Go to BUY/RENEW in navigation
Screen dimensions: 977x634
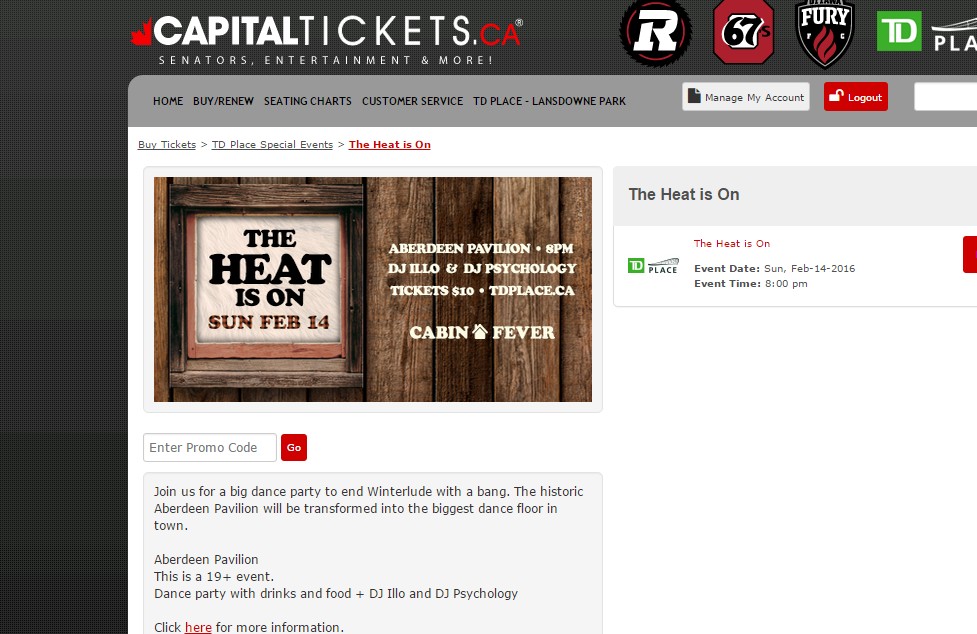tap(223, 101)
